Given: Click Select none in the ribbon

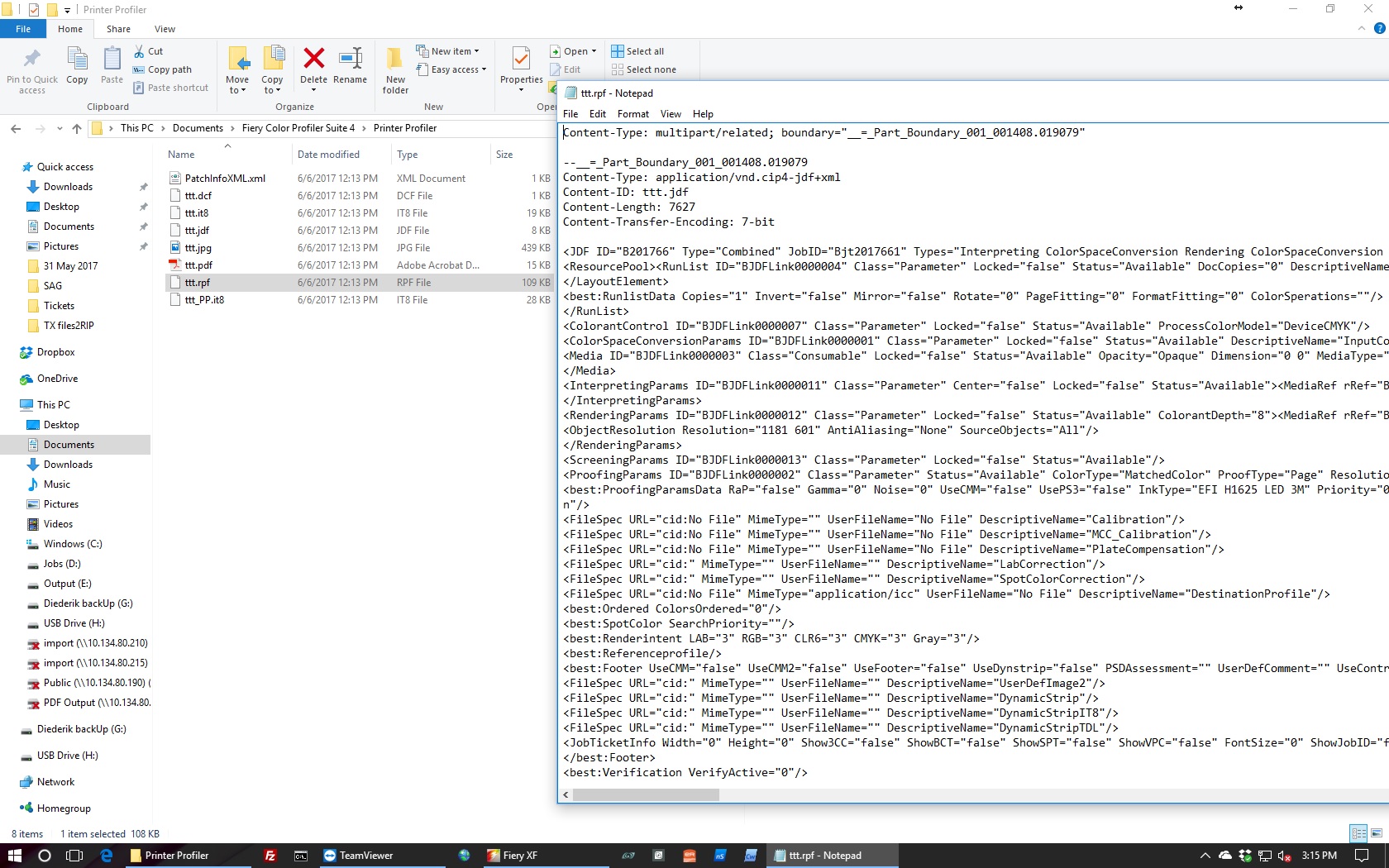Looking at the screenshot, I should (643, 69).
